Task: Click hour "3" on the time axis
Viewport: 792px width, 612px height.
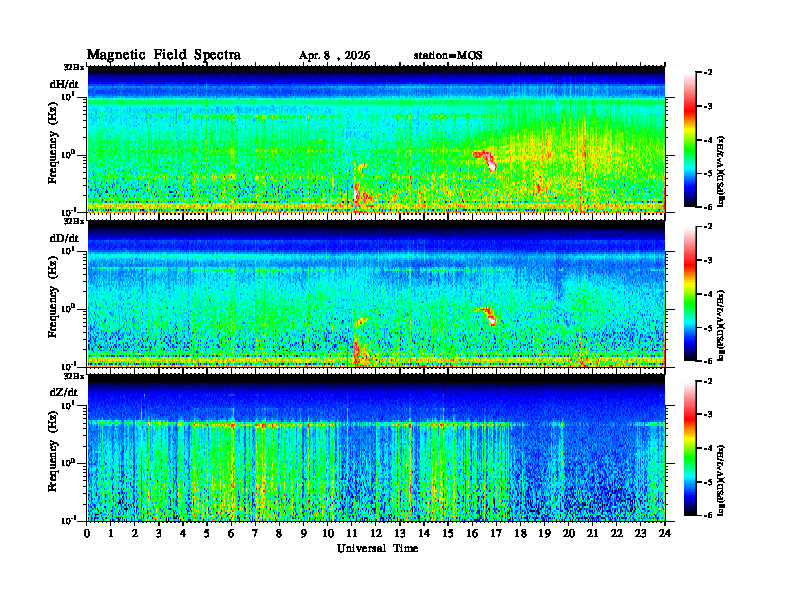Action: click(159, 534)
